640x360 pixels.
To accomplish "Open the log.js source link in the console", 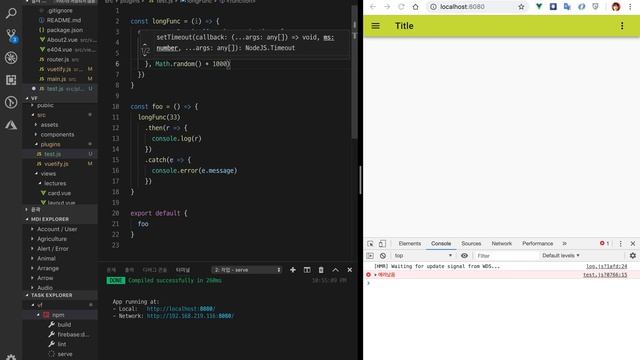I will pos(607,266).
